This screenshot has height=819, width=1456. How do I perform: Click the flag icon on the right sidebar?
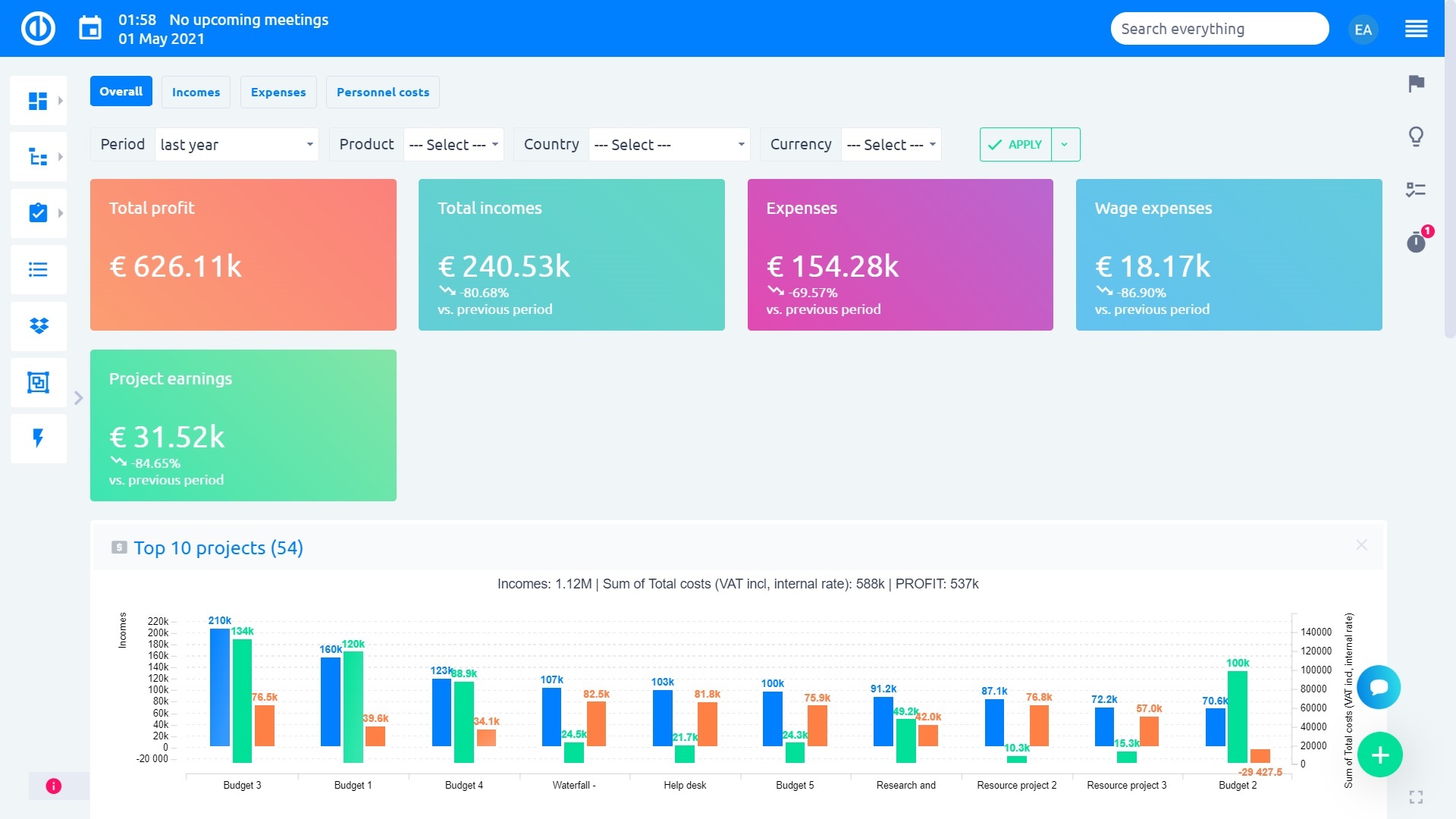point(1415,85)
